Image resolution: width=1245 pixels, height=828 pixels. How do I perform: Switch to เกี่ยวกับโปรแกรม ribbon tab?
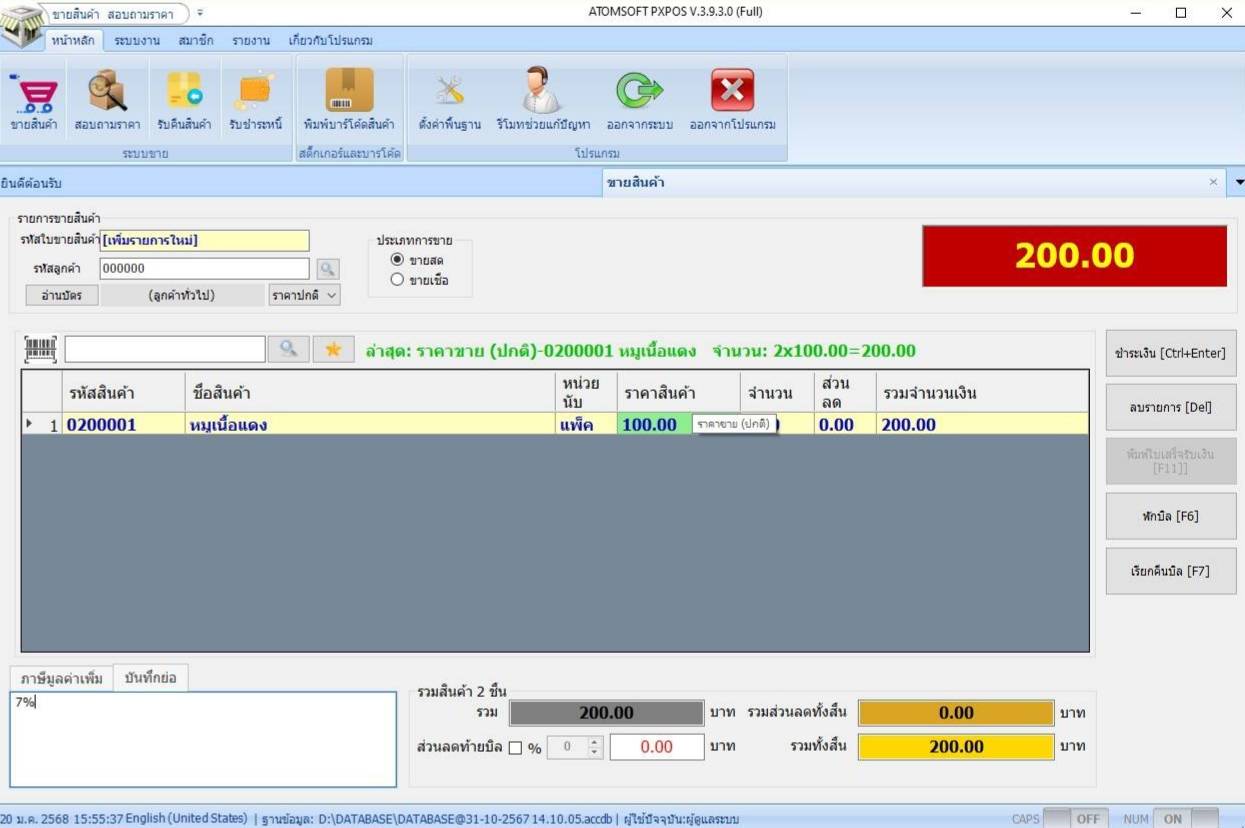click(331, 41)
